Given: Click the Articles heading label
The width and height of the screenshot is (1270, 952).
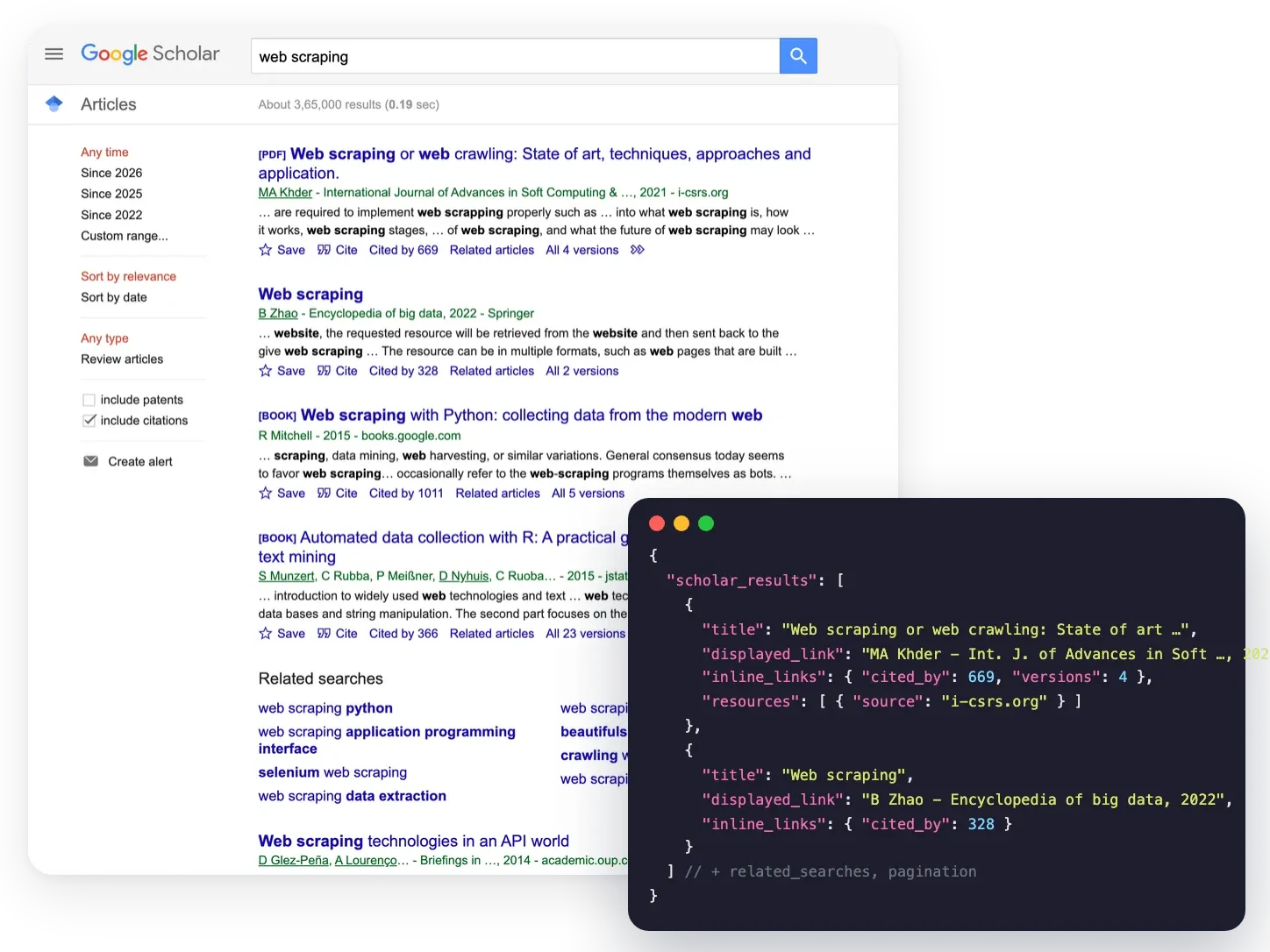Looking at the screenshot, I should pos(109,104).
